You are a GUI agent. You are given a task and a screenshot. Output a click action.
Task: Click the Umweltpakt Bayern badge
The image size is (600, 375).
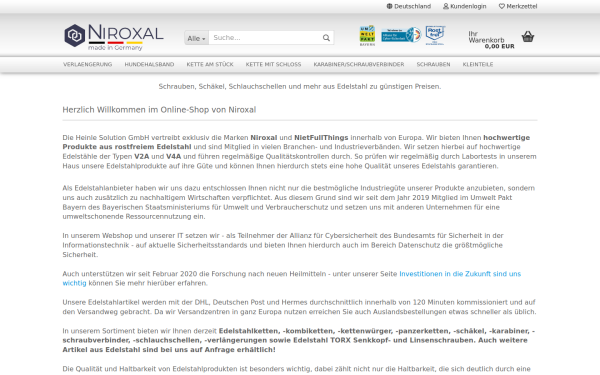click(367, 36)
